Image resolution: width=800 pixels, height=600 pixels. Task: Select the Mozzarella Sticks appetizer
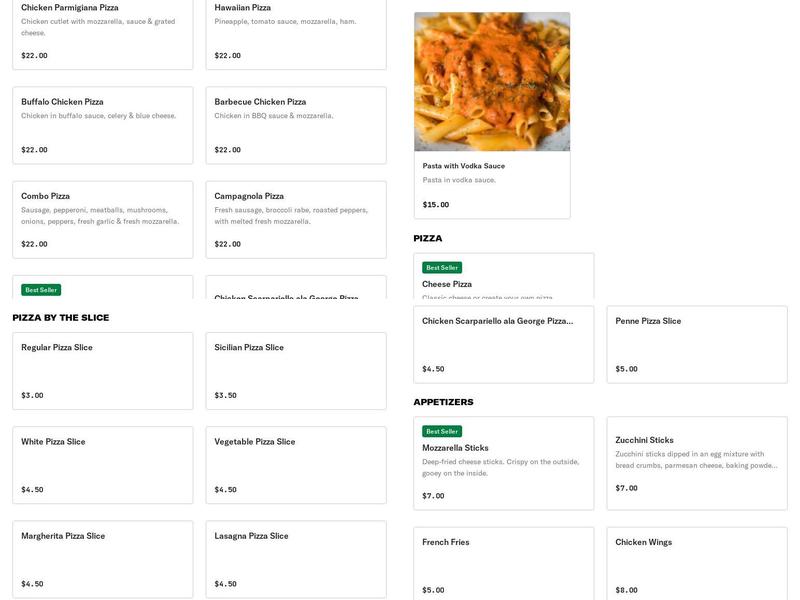(x=503, y=462)
